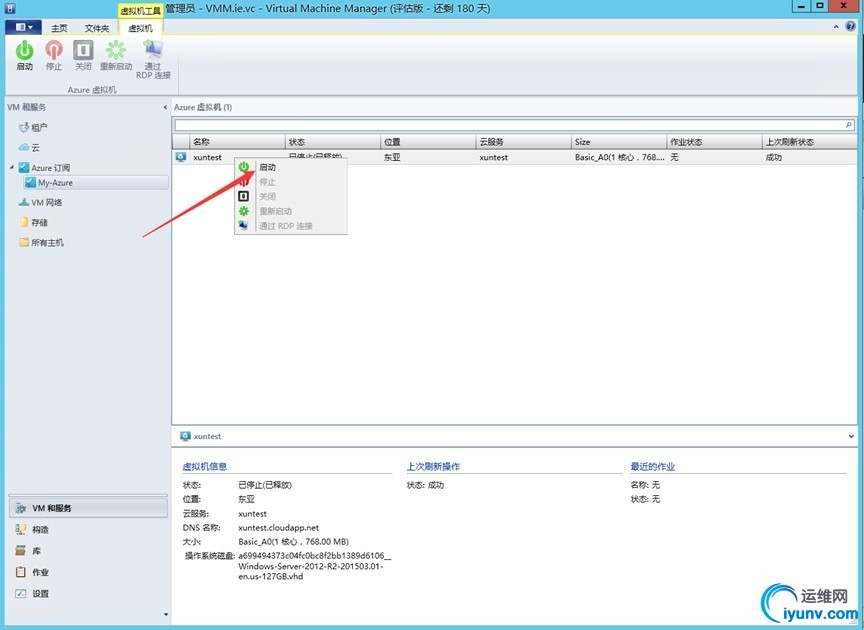Select the Azure 订阅 tree node
864x630 pixels.
(x=44, y=168)
